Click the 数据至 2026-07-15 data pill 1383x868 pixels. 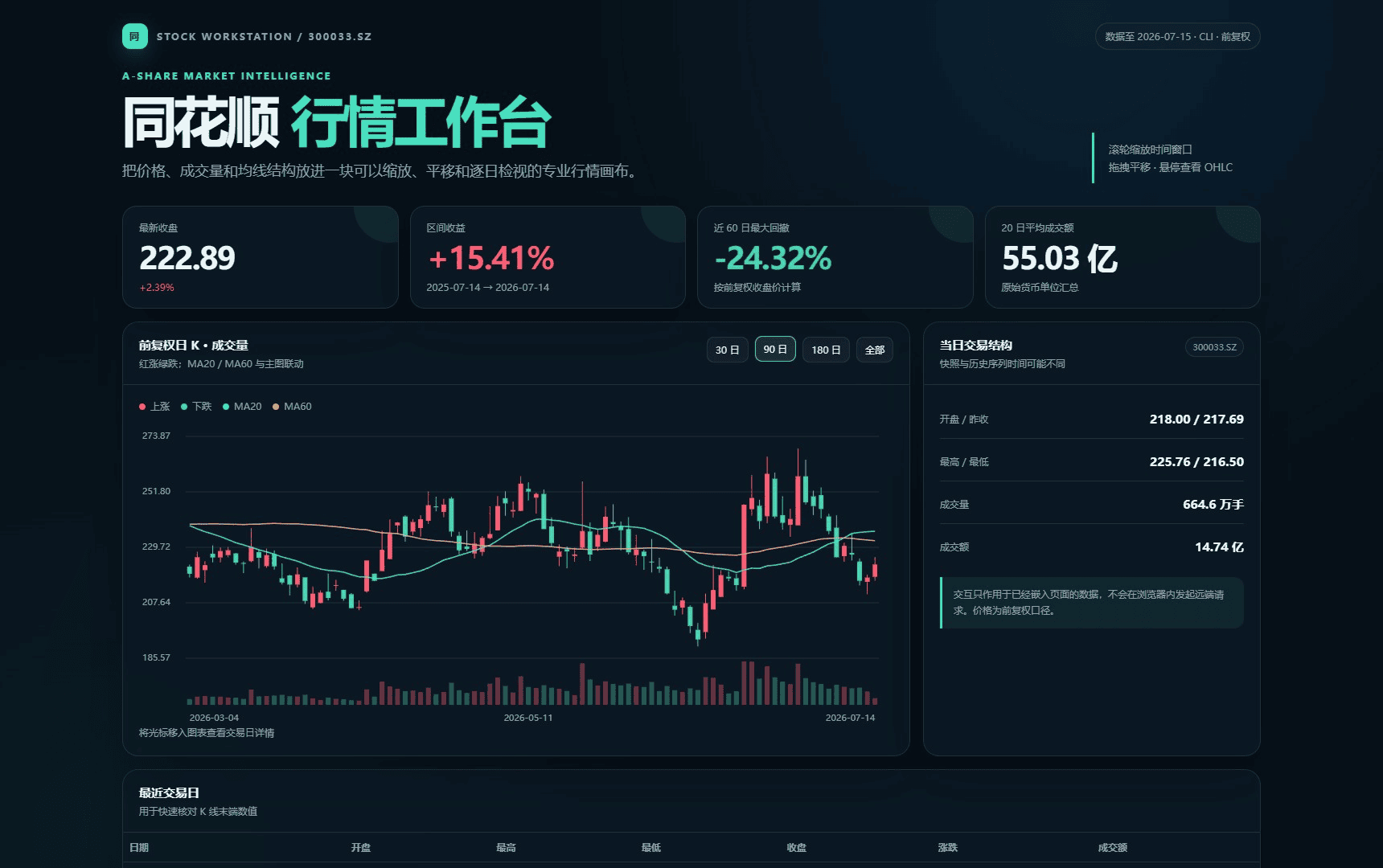pyautogui.click(x=1177, y=37)
